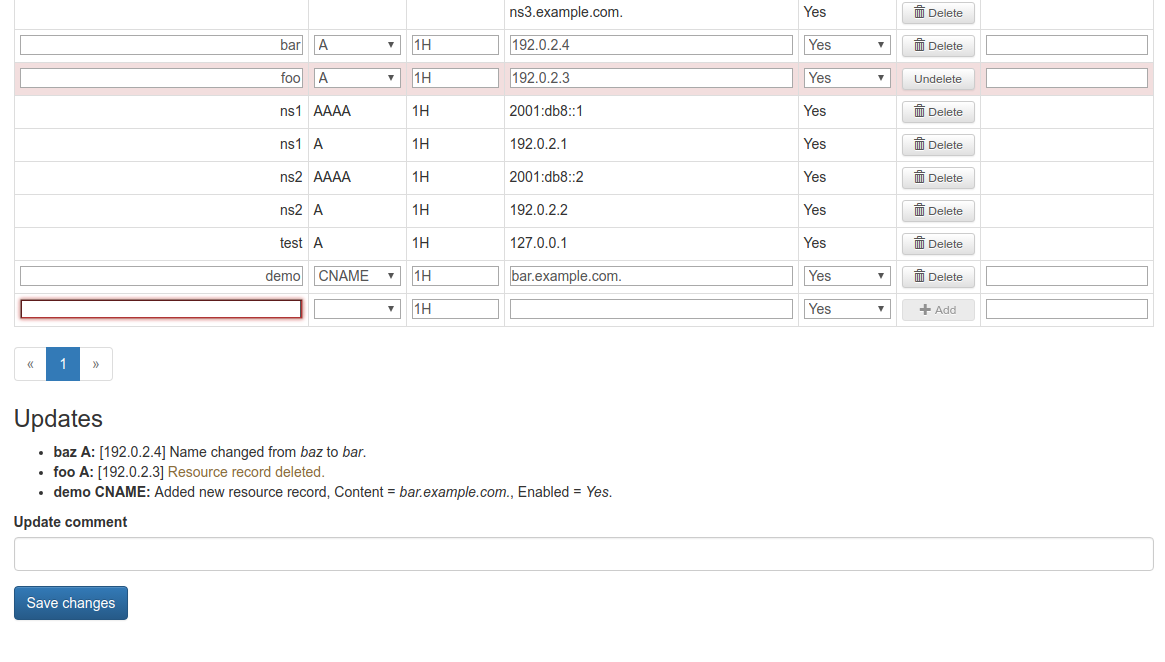Go to previous page with « button
The image size is (1165, 662).
click(x=30, y=364)
